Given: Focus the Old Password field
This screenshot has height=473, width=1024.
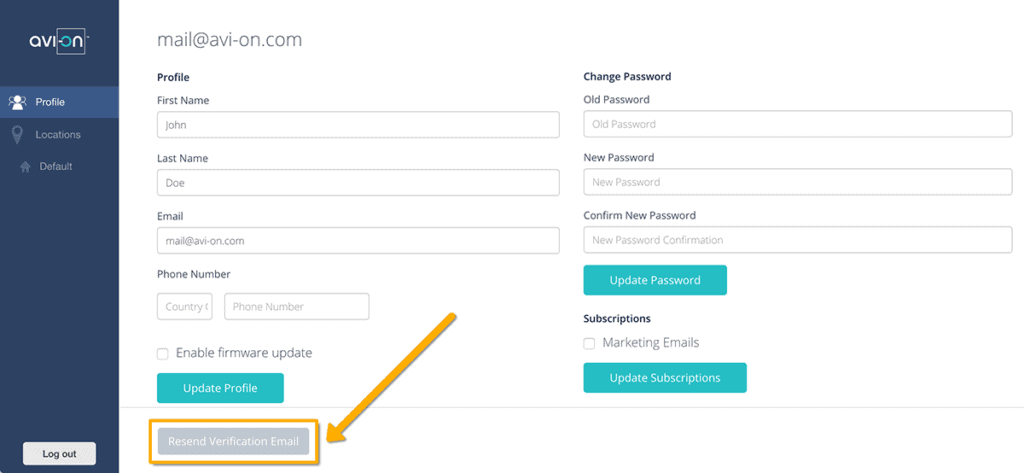Looking at the screenshot, I should tap(797, 124).
